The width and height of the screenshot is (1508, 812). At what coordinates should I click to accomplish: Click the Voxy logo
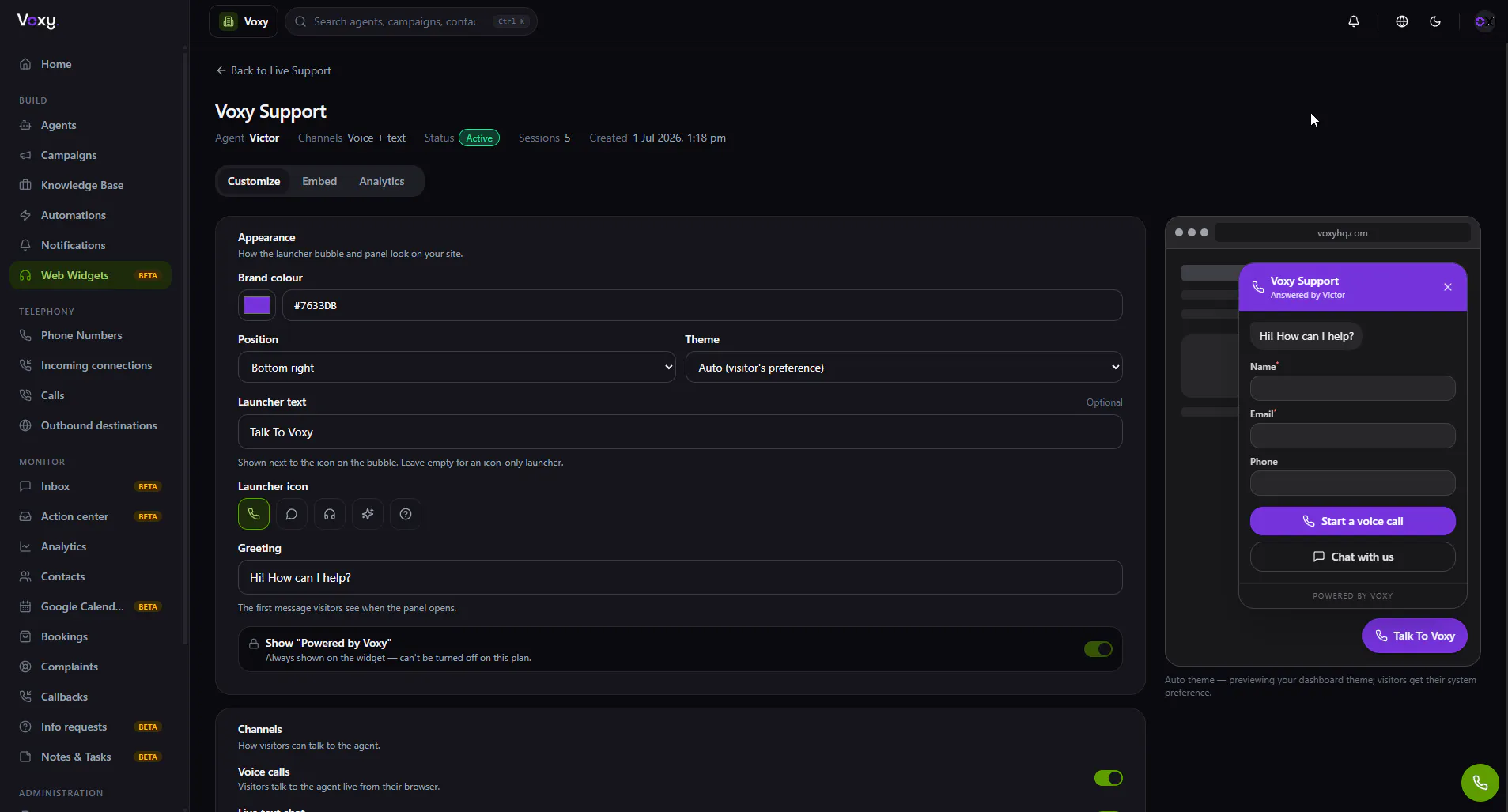tap(37, 21)
